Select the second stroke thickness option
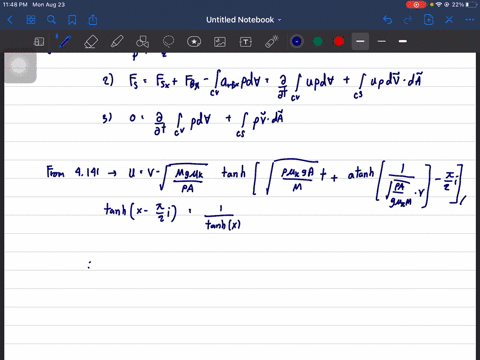Screen dimensions: 480x360 click(382, 41)
